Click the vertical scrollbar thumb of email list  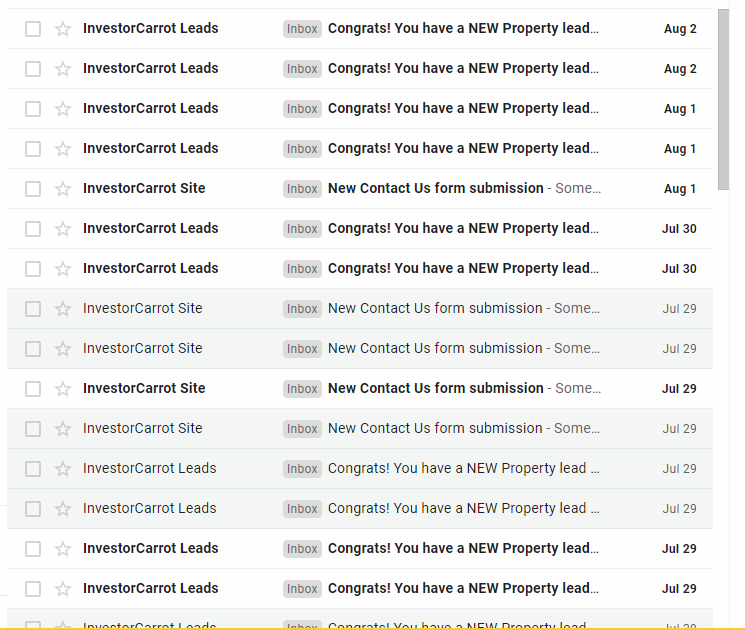723,99
